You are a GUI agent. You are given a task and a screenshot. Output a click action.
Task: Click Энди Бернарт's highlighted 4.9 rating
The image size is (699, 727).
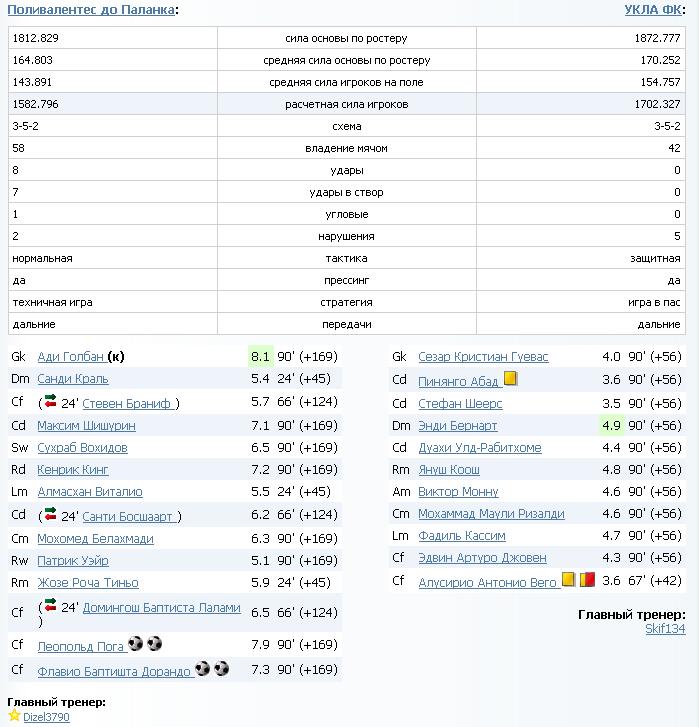click(611, 425)
